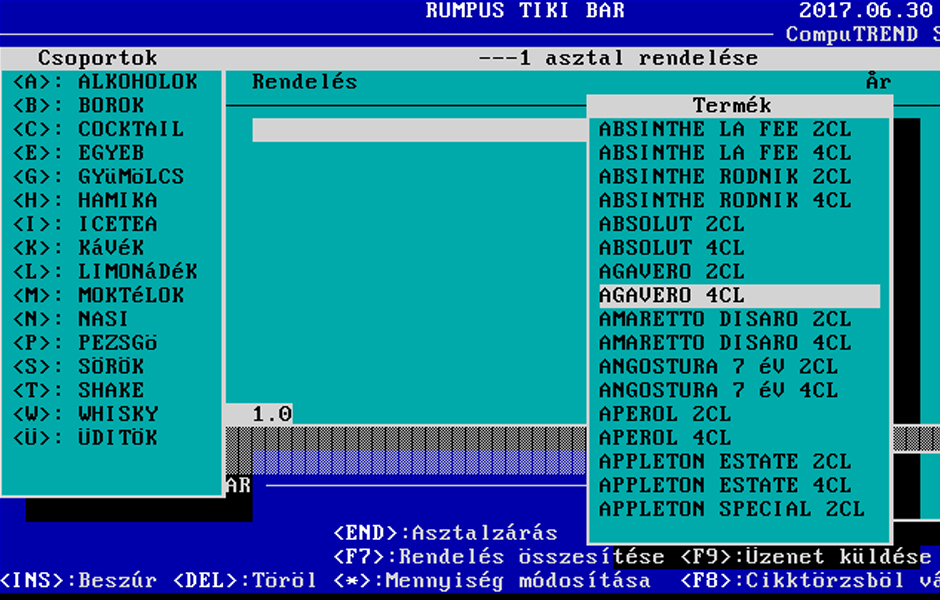Select ABSINTHE RODNIK 4CL
The width and height of the screenshot is (940, 600).
(725, 200)
